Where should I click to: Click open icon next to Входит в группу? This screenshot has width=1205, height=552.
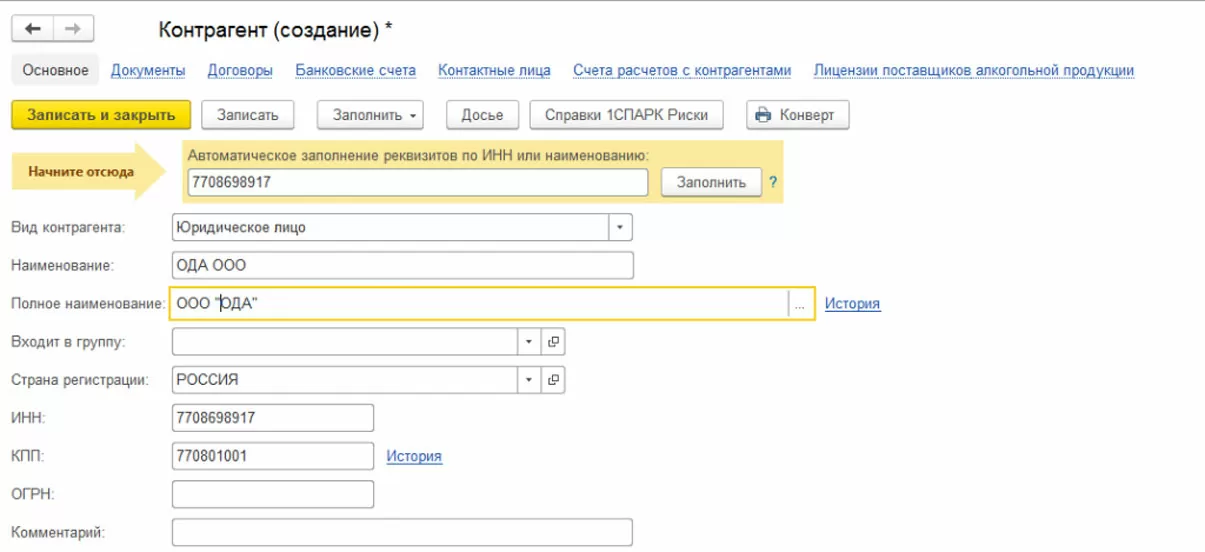coord(553,342)
